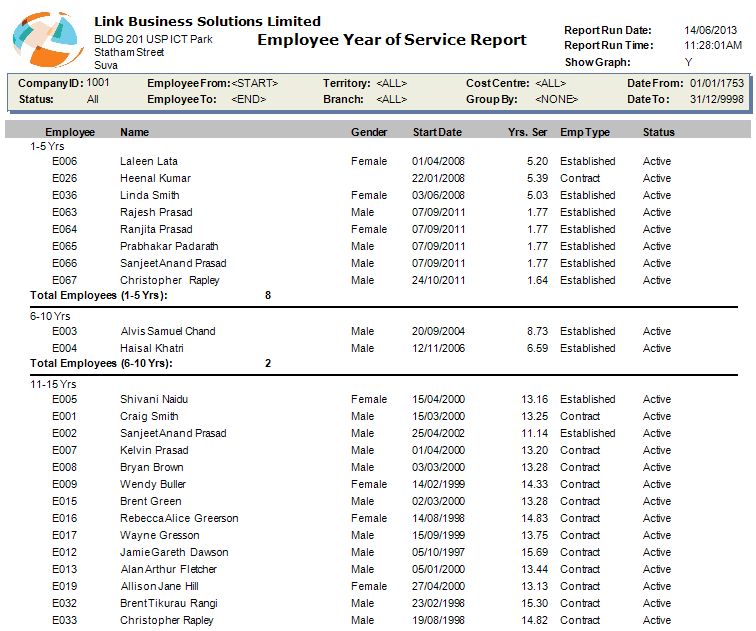This screenshot has width=756, height=631.
Task: Click the 11-15 Yrs group heading
Action: (54, 384)
